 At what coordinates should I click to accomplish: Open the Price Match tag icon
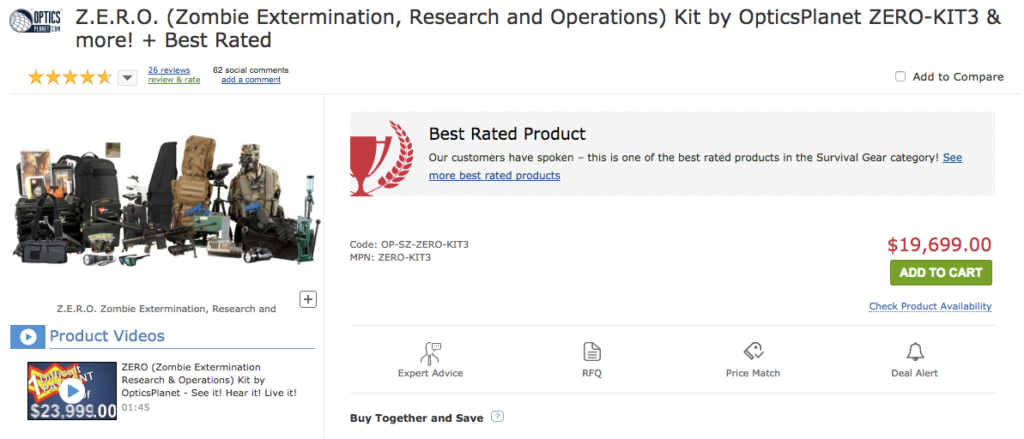(x=753, y=351)
